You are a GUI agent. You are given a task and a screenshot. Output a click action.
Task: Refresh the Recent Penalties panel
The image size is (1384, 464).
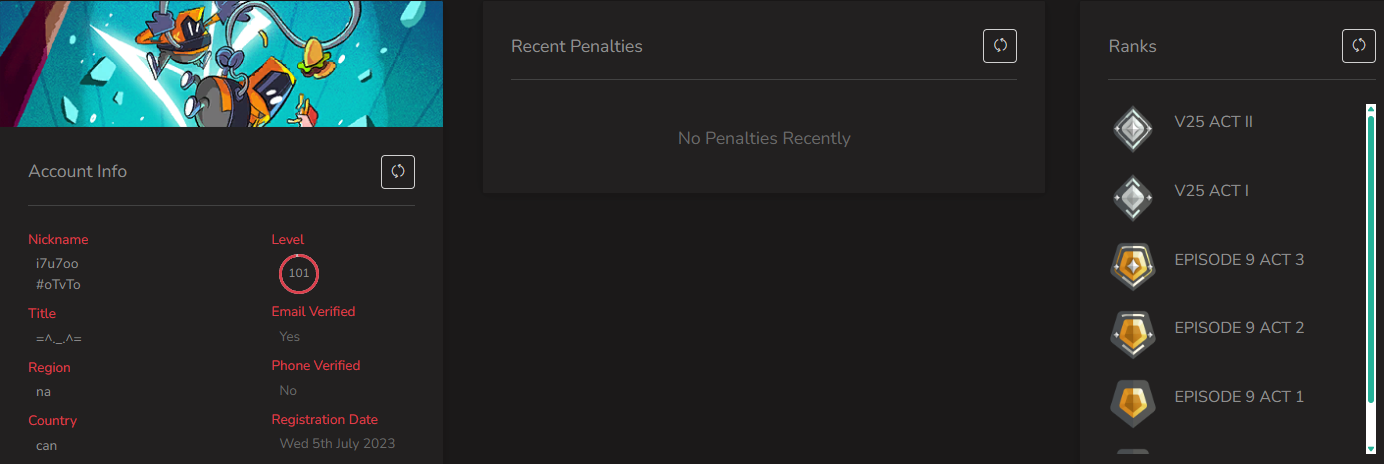(x=1000, y=46)
